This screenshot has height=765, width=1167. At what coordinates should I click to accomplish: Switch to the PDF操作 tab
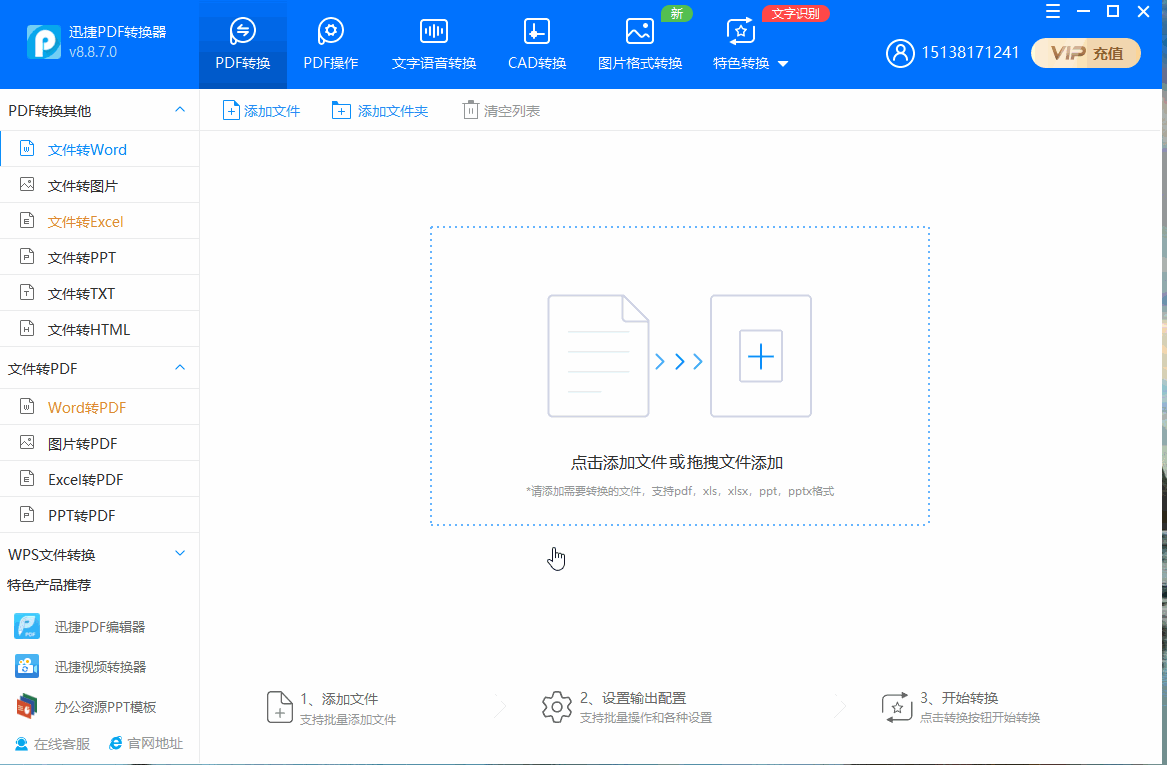[x=330, y=44]
